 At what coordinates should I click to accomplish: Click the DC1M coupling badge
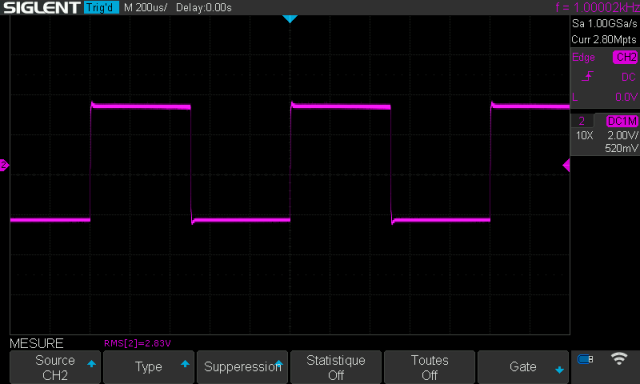[x=622, y=121]
